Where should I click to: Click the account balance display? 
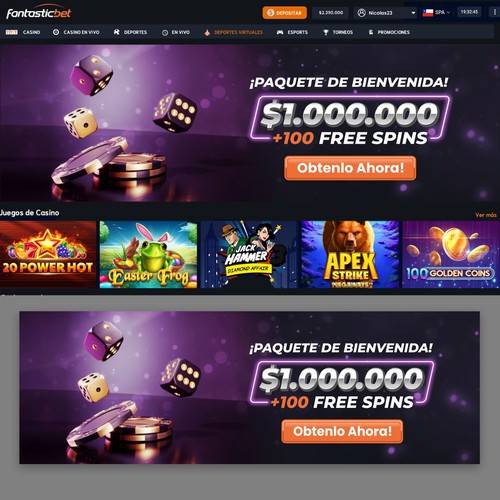331,13
